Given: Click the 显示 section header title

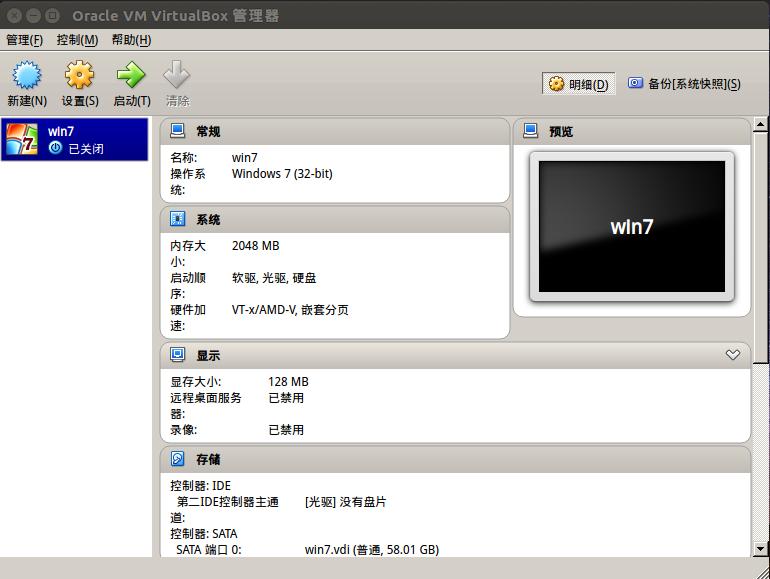Looking at the screenshot, I should pyautogui.click(x=208, y=356).
